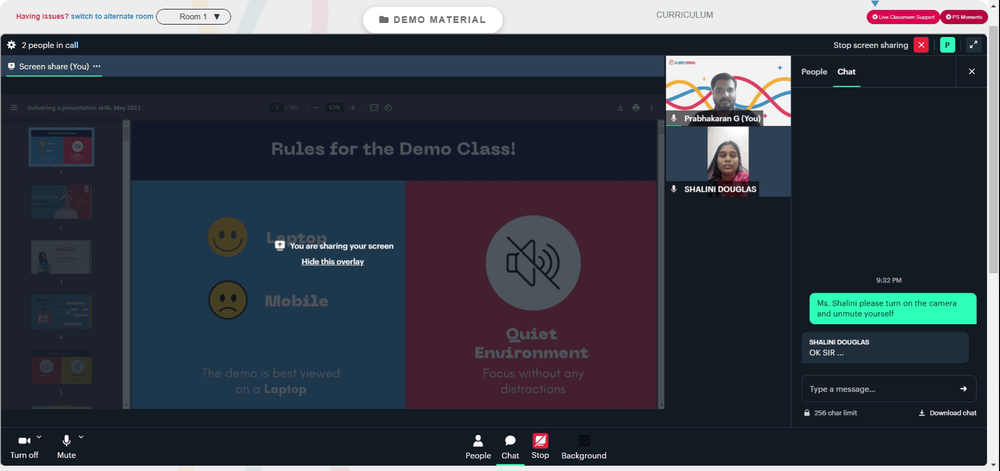Open green P profile avatar
The height and width of the screenshot is (471, 1000).
coord(947,45)
